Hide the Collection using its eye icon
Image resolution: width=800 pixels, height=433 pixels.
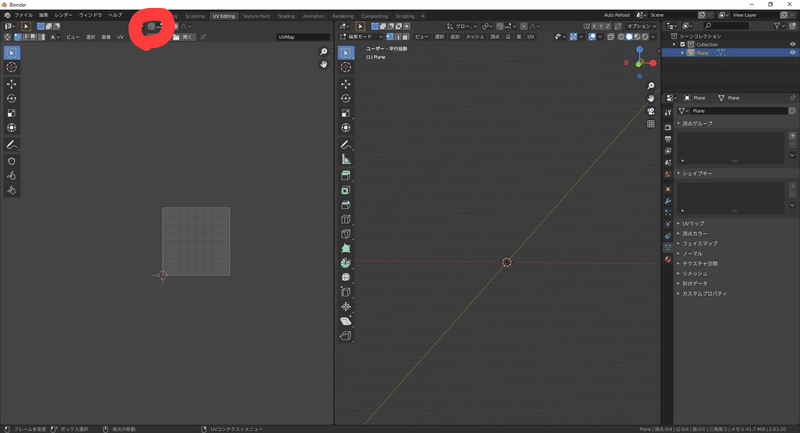coord(793,44)
